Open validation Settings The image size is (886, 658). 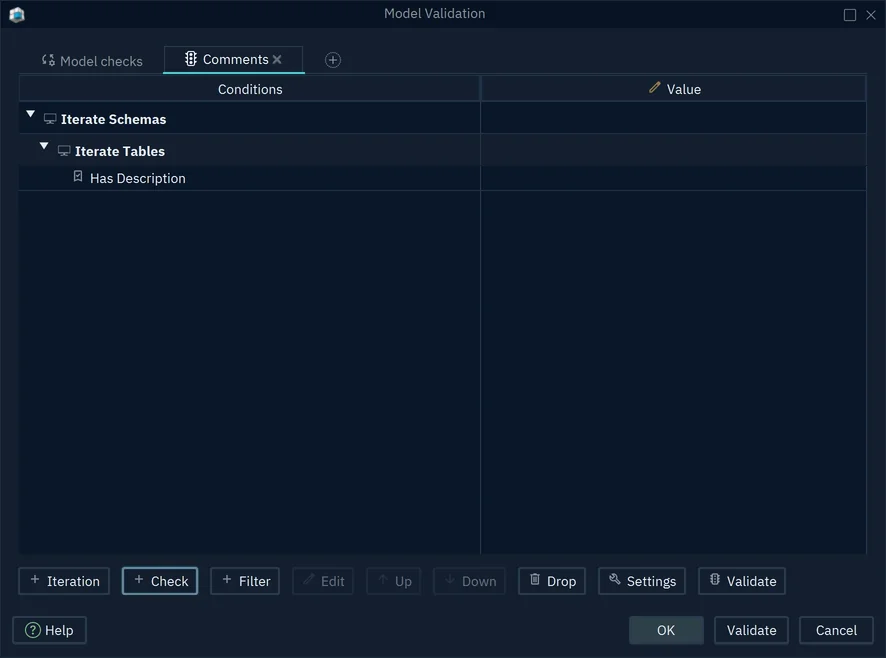pos(642,581)
